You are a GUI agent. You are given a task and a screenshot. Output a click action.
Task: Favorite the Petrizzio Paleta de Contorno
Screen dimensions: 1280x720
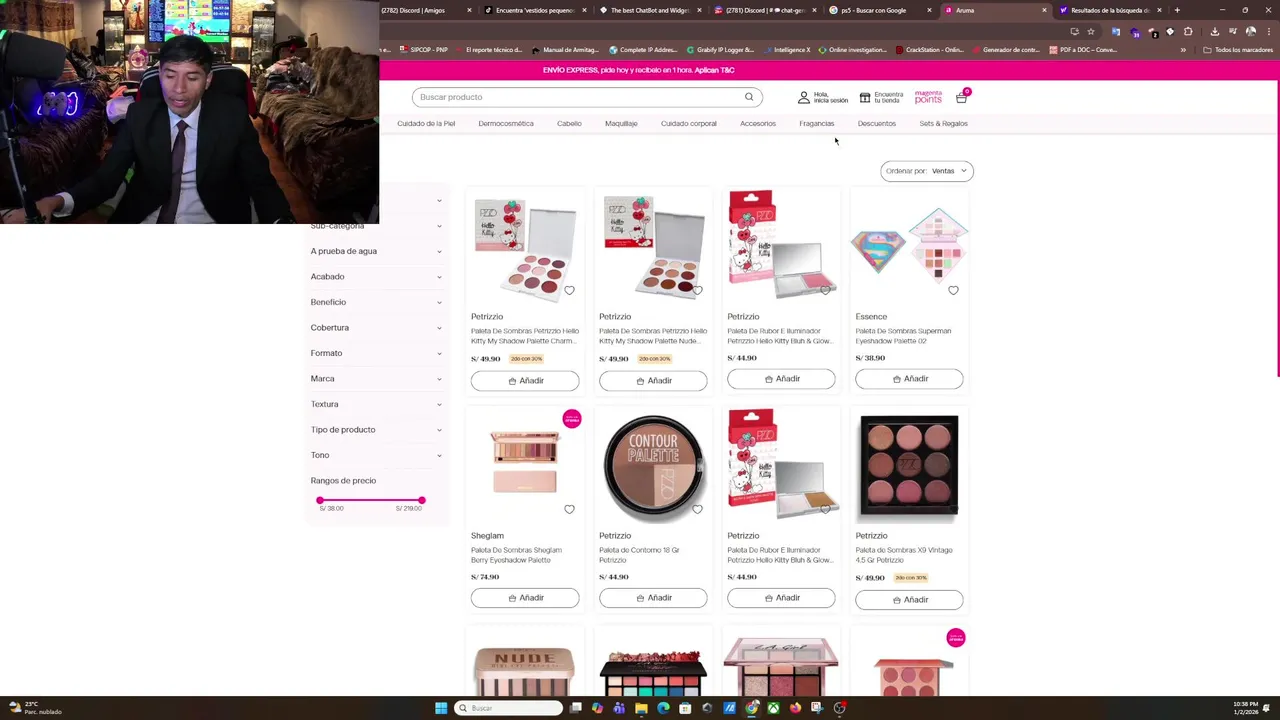click(697, 509)
